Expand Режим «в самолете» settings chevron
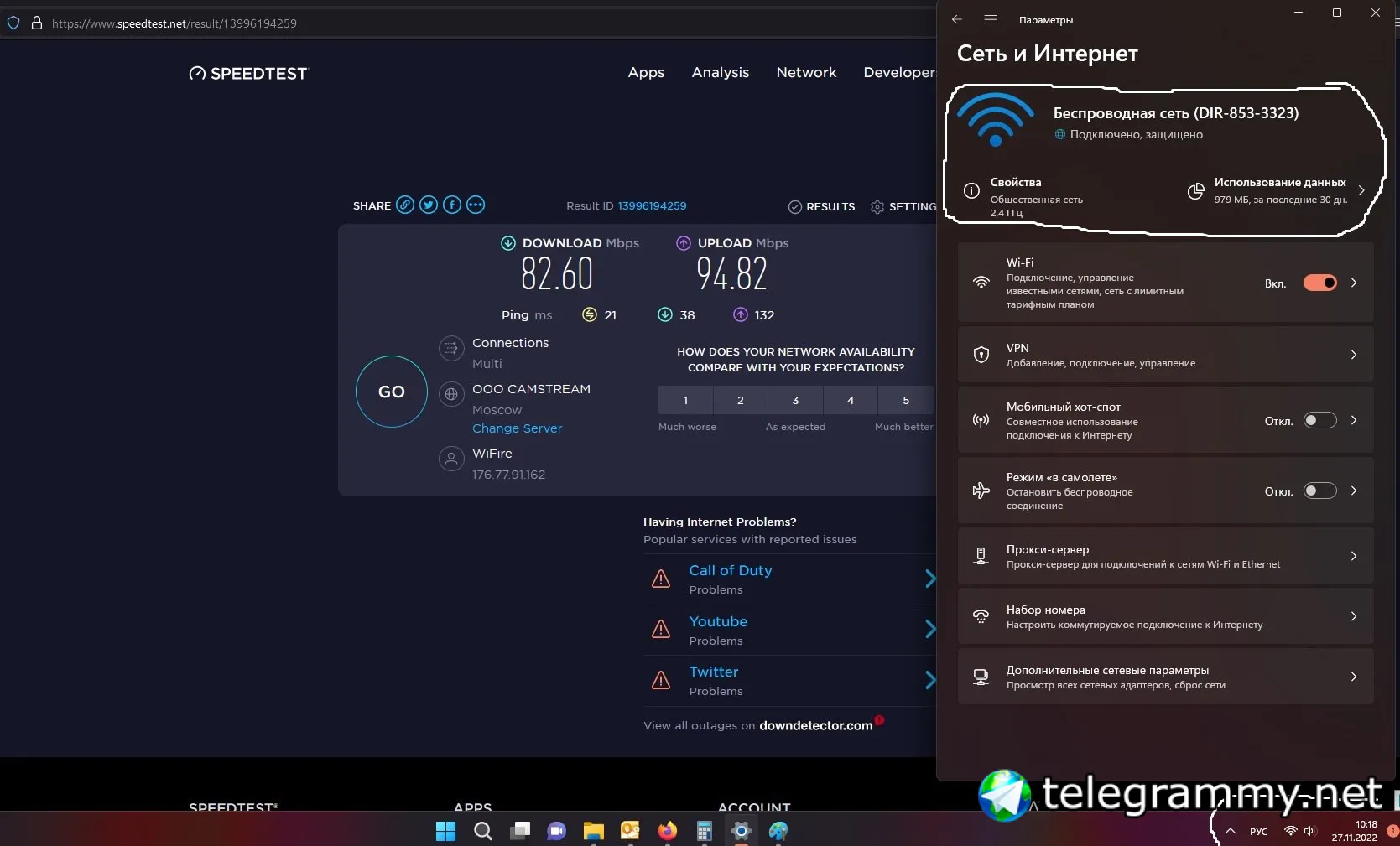This screenshot has width=1400, height=846. tap(1354, 490)
